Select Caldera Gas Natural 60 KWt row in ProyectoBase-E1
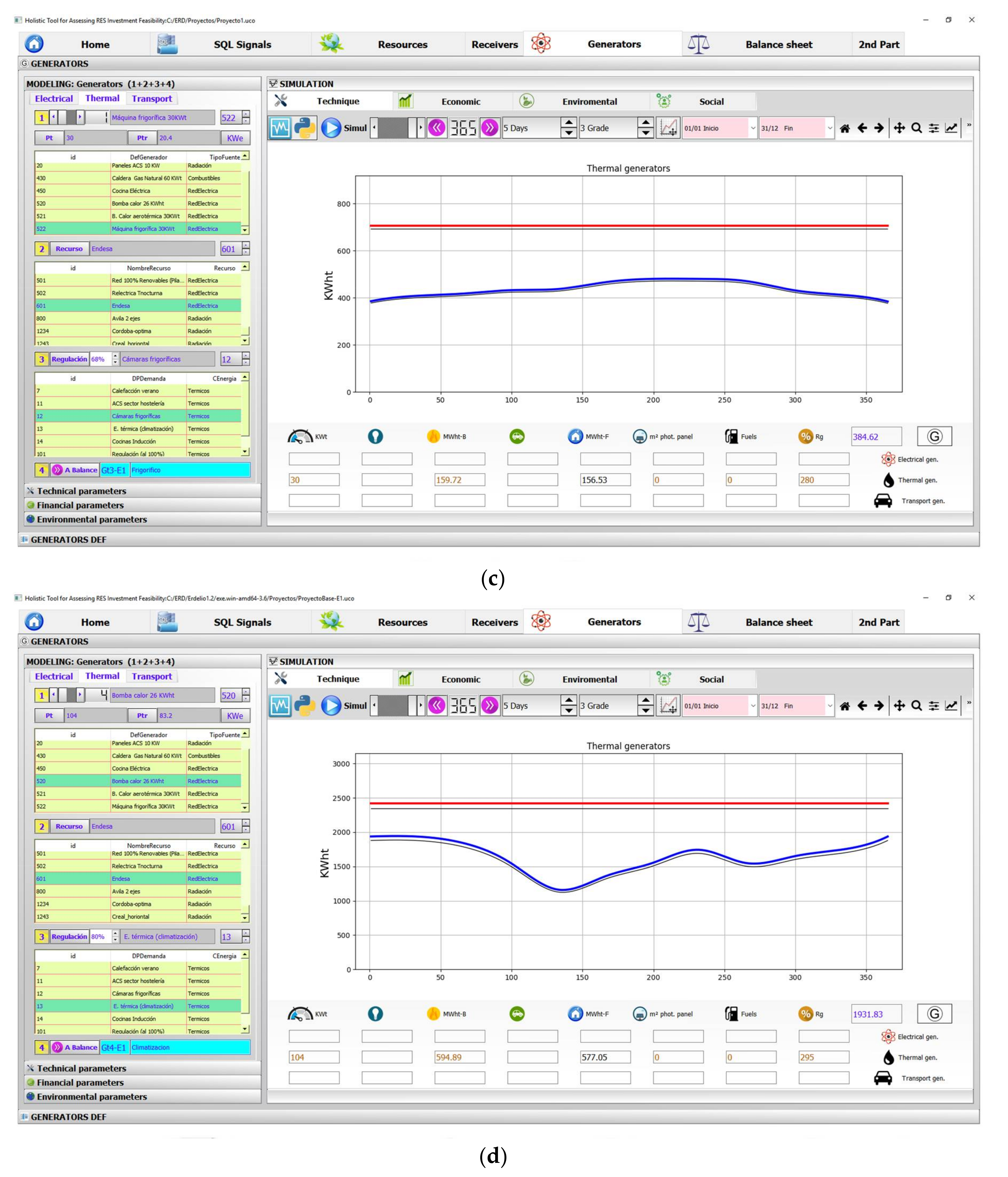This screenshot has height=1177, width=1008. [x=146, y=755]
